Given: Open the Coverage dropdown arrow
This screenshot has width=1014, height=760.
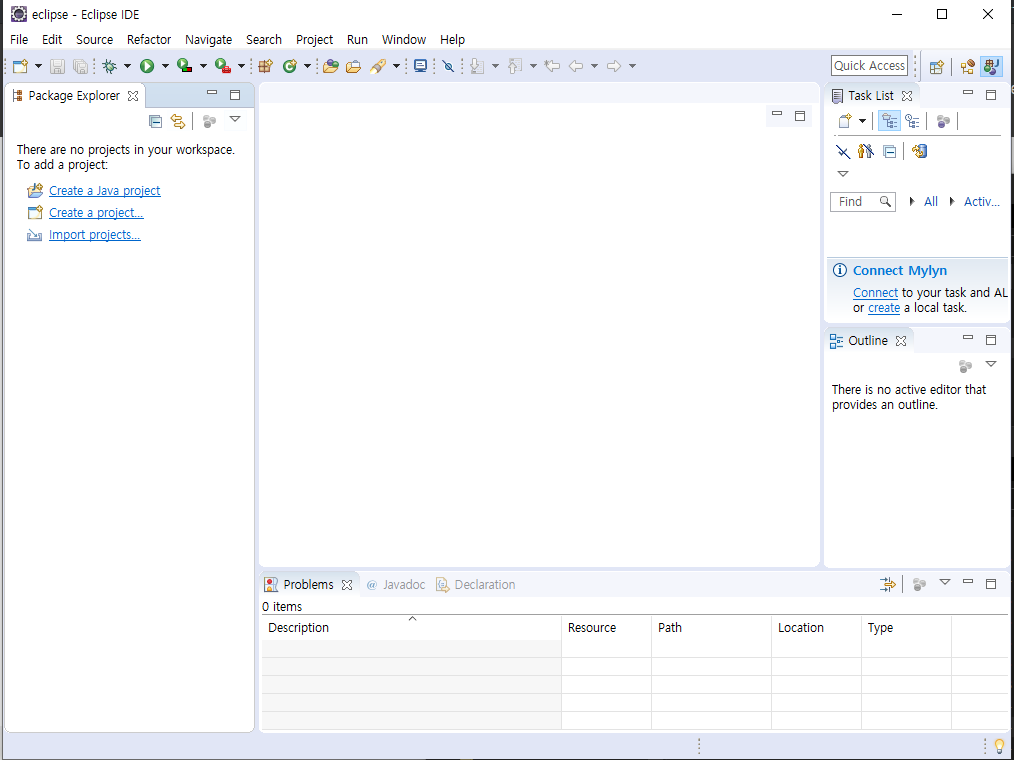Looking at the screenshot, I should (x=203, y=66).
